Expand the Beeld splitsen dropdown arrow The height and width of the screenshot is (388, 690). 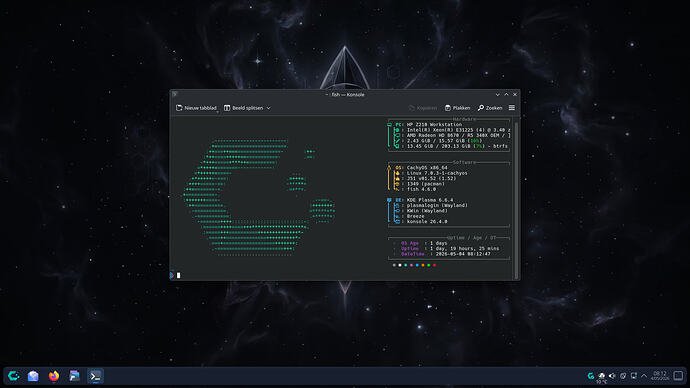[268, 108]
